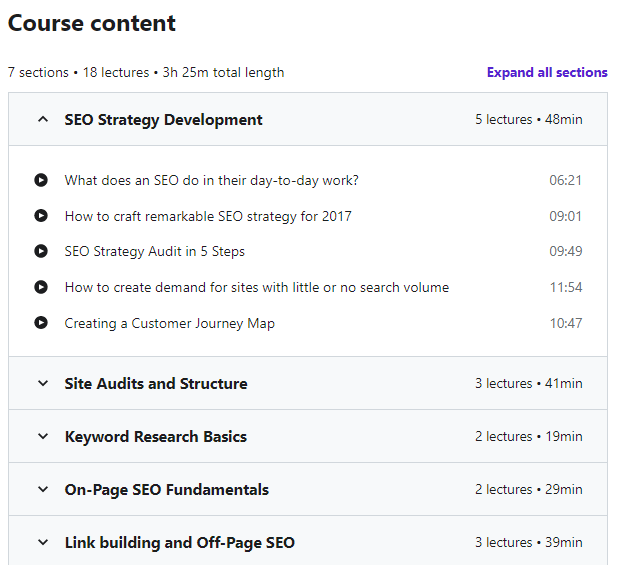Screen dimensions: 621x565
Task: Click the 'Site Audits and Structure' section title
Action: click(x=156, y=384)
